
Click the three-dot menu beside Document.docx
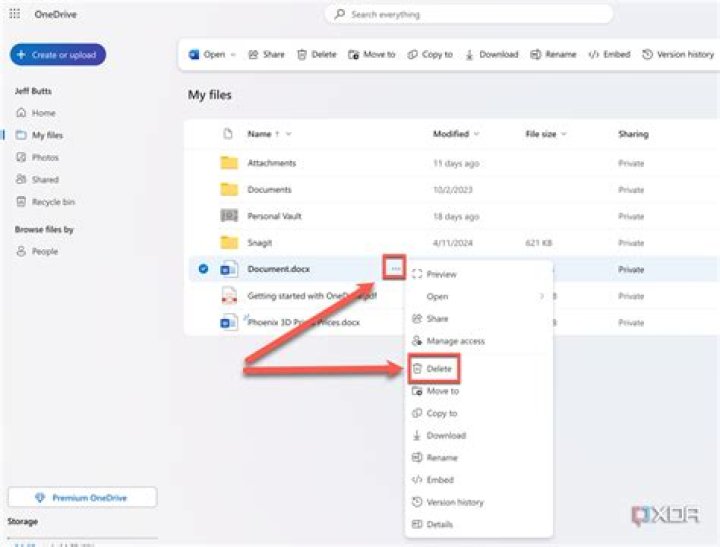tap(396, 268)
